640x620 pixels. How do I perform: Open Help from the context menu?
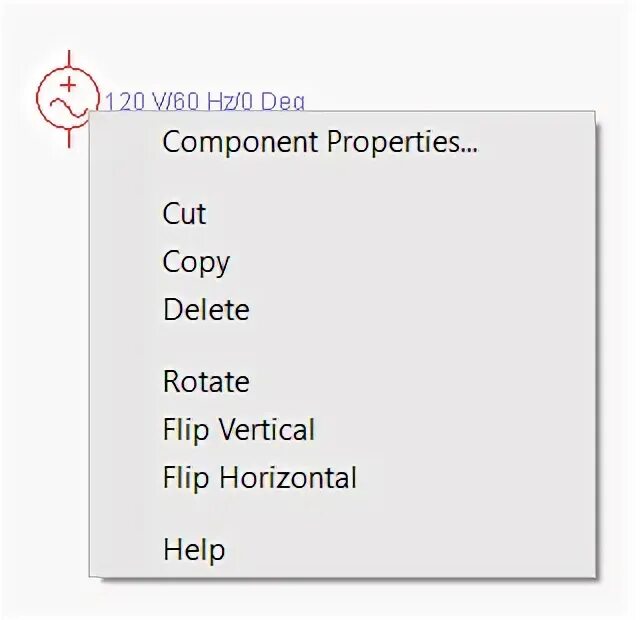pos(194,549)
